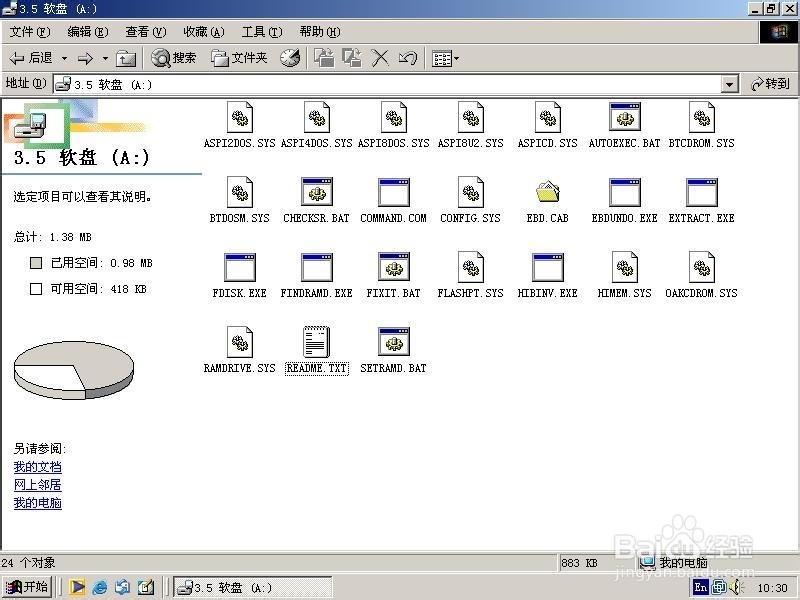Open the 我的文档 link

pos(38,467)
